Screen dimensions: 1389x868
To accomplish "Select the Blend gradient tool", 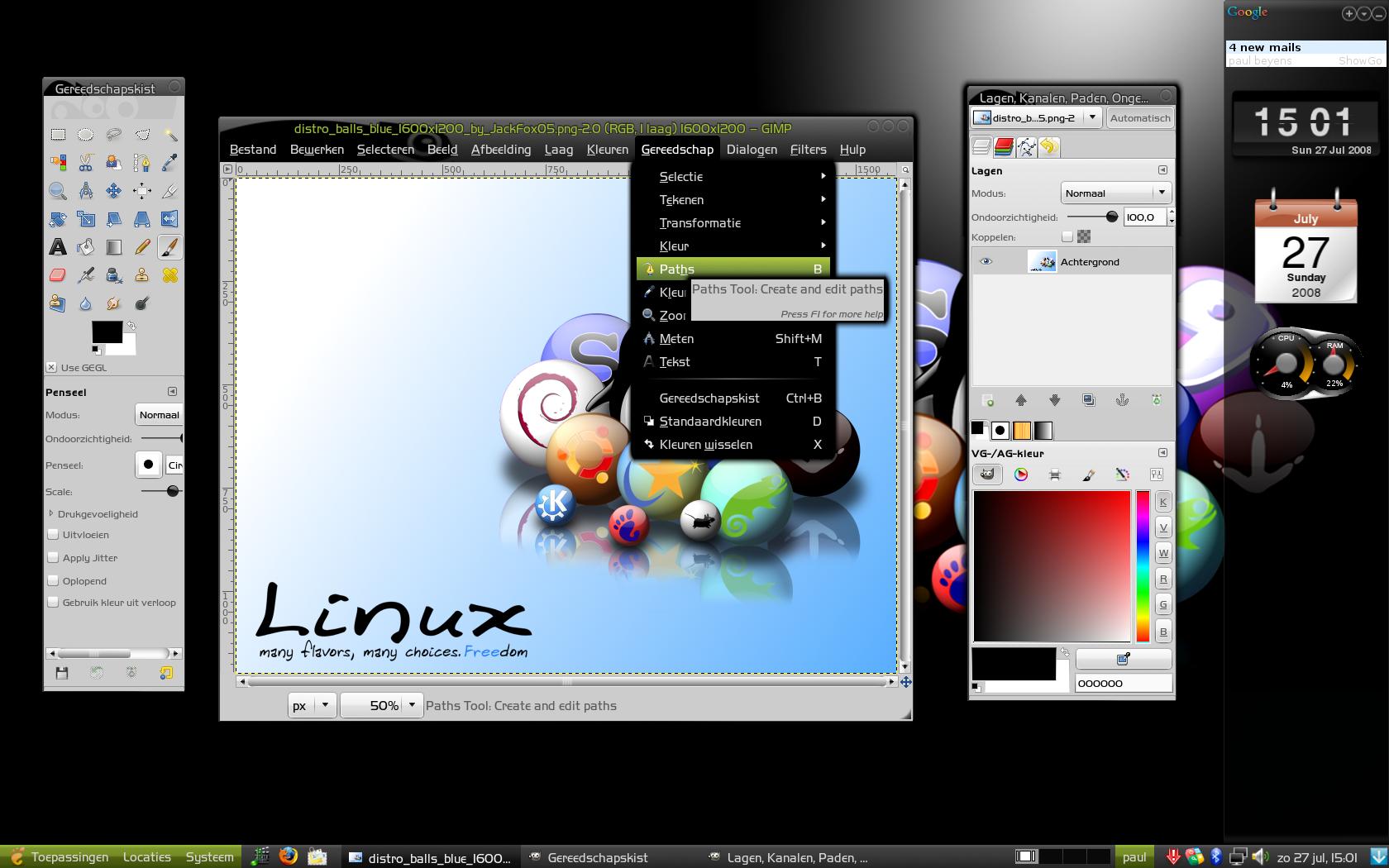I will coord(114,247).
